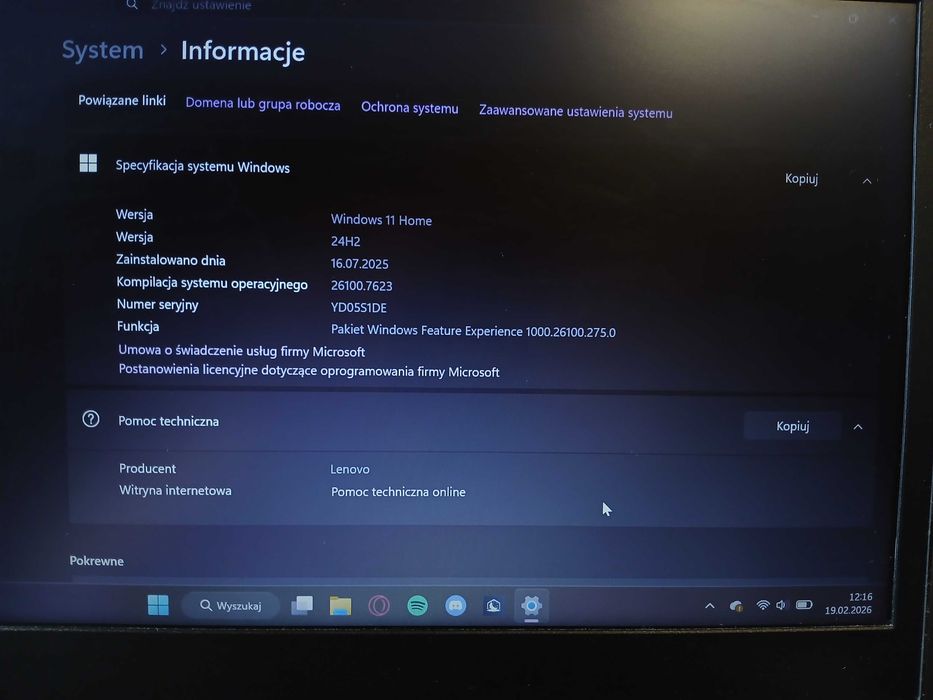
Task: Select the Windows 11 Home value
Action: pos(381,220)
